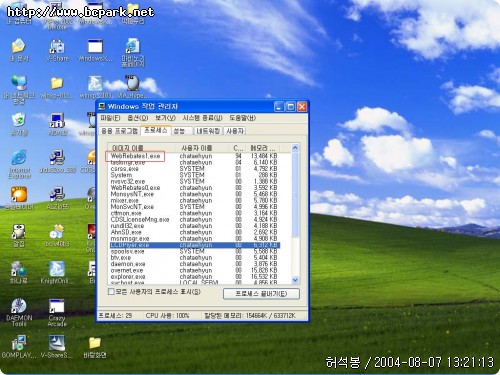
Task: Switch to the Users (사용자) tab
Action: pos(235,131)
